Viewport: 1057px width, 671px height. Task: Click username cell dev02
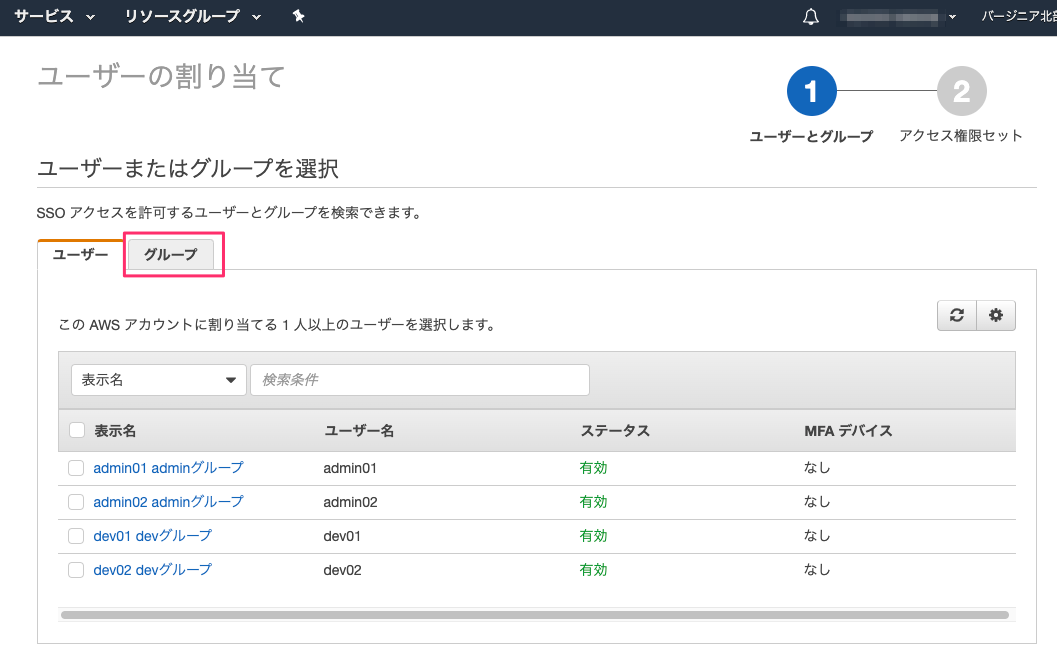(342, 571)
